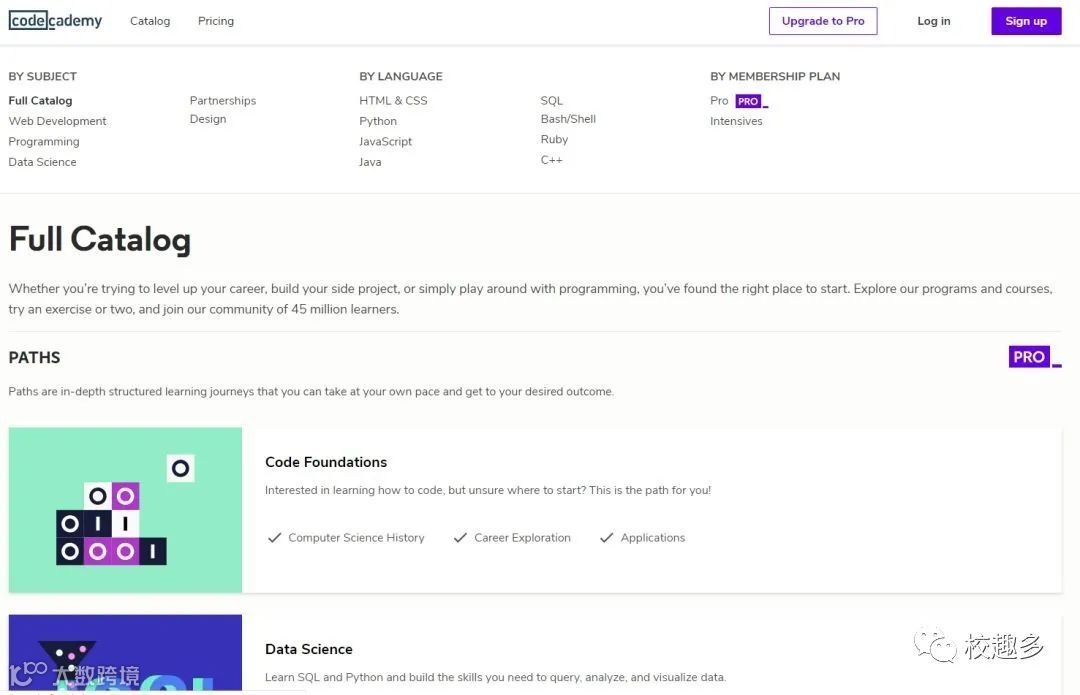
Task: Click the Applications item
Action: [642, 538]
